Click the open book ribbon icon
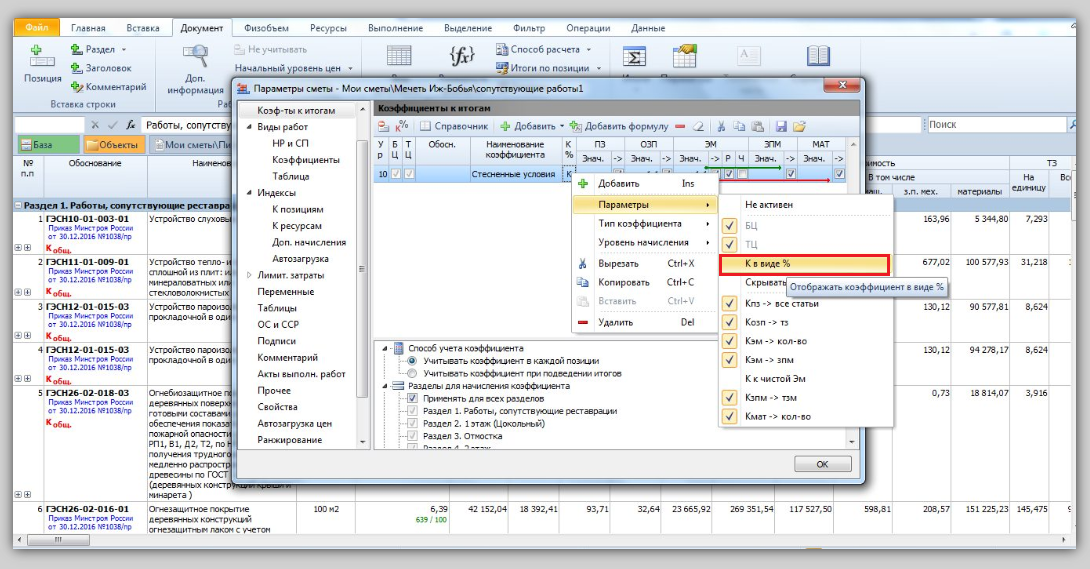1090x569 pixels. click(818, 56)
